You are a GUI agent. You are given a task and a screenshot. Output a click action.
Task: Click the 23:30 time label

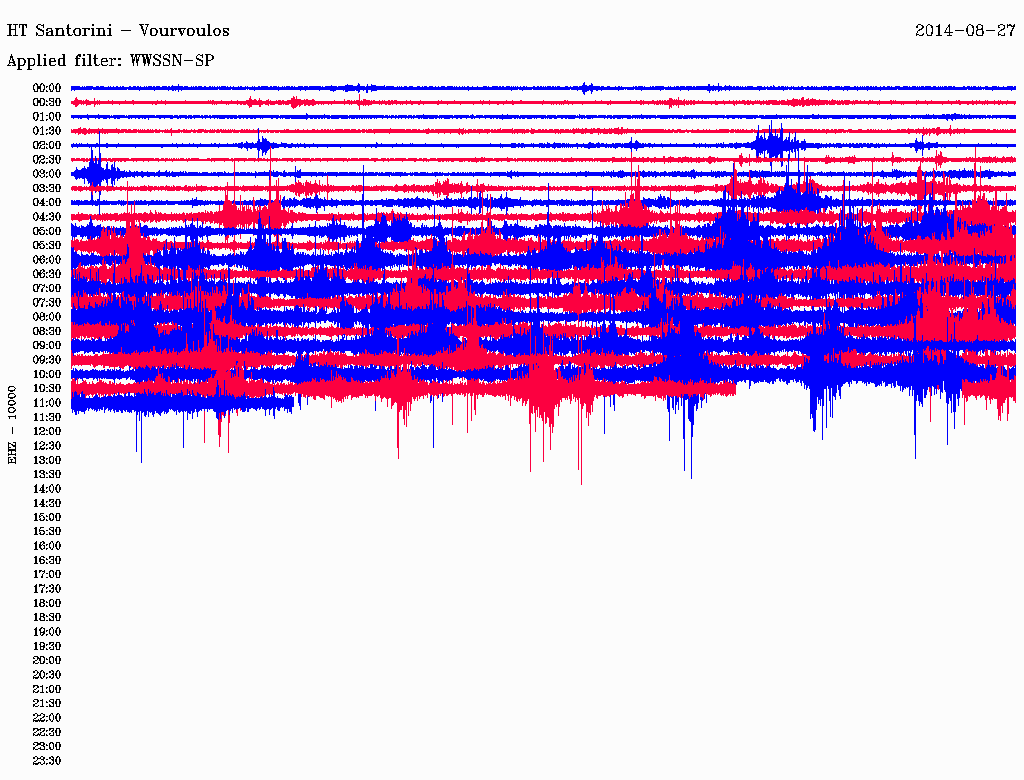point(47,760)
